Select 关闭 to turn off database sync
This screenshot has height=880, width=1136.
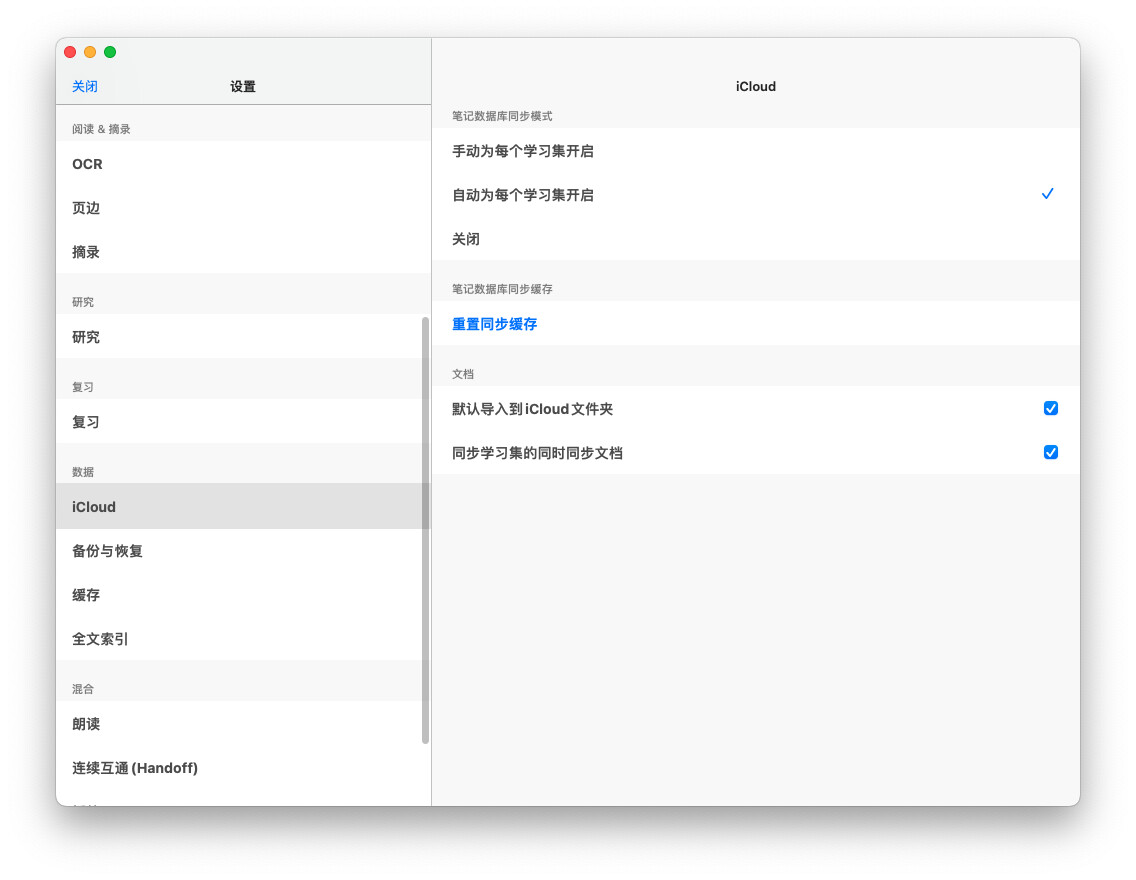[466, 239]
